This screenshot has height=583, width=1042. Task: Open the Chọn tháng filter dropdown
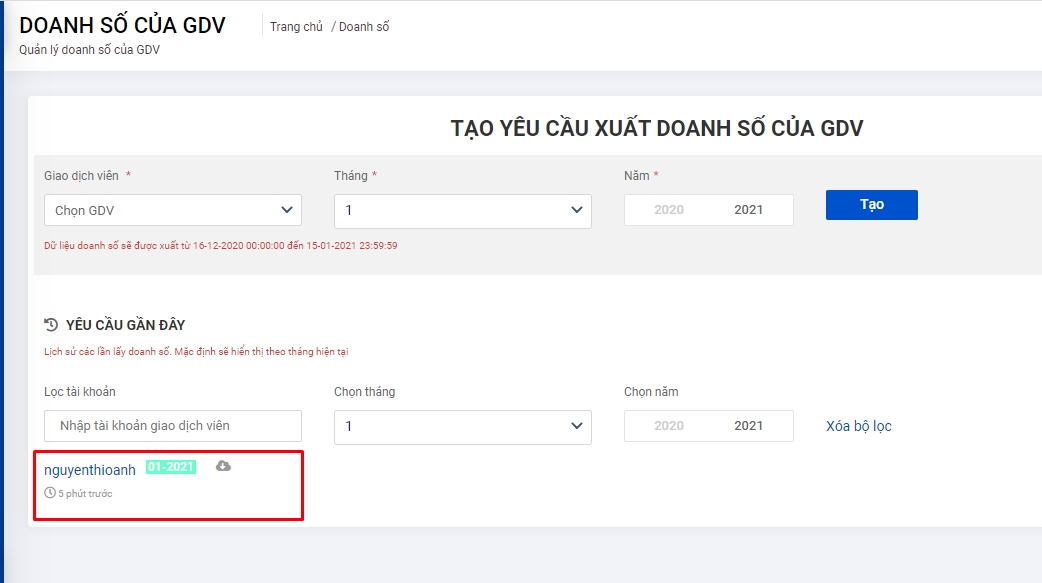[x=462, y=426]
